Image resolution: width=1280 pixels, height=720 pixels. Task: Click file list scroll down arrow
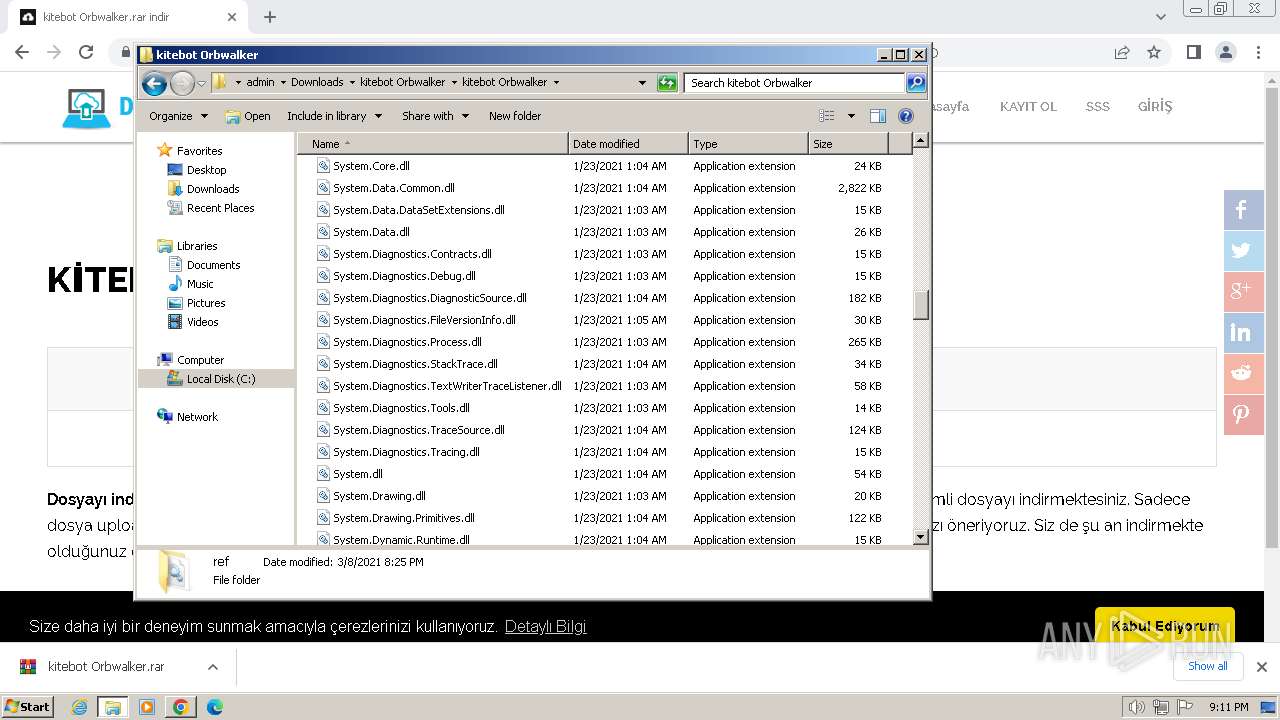coord(921,537)
